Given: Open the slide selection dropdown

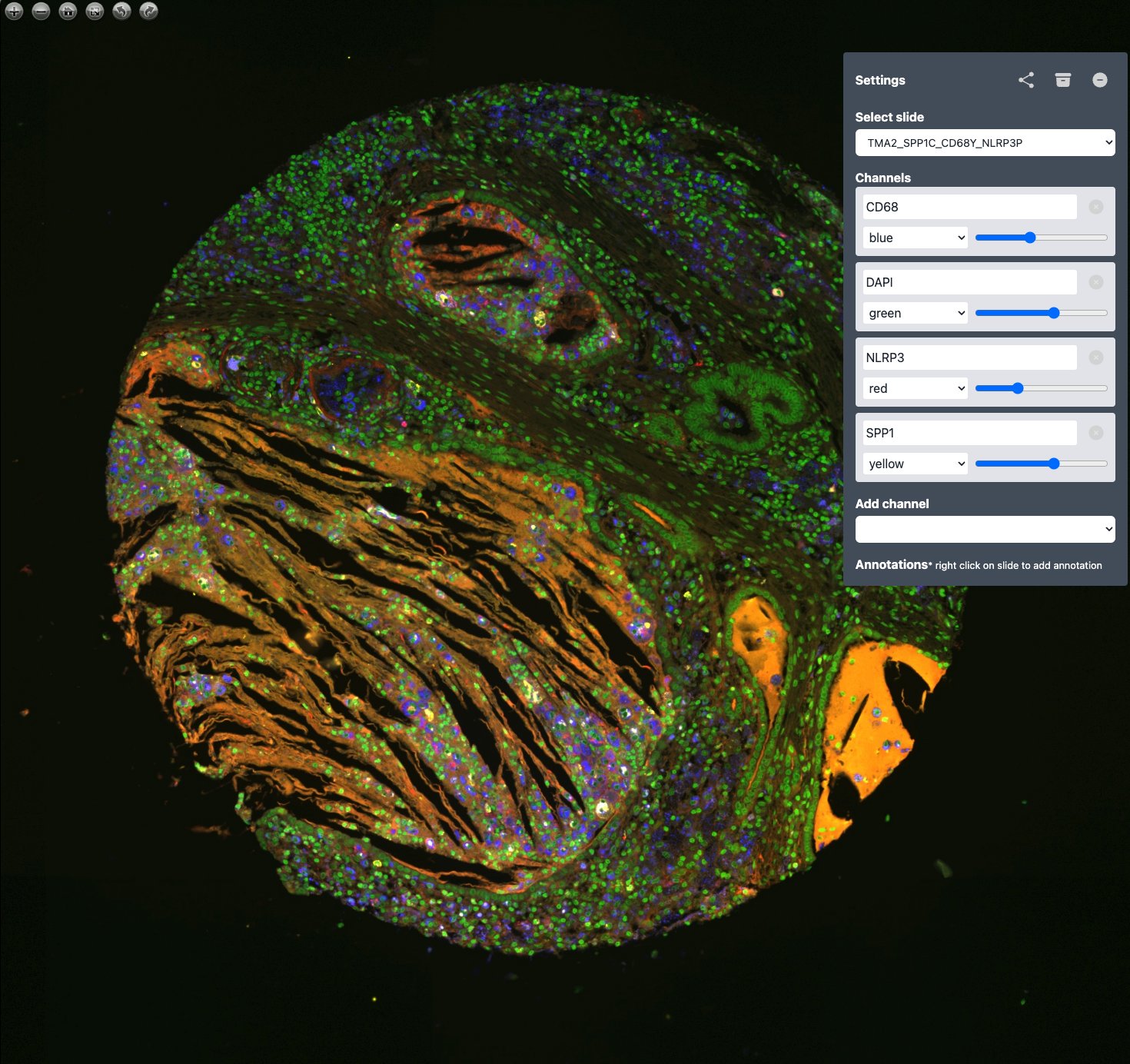Looking at the screenshot, I should coord(985,142).
